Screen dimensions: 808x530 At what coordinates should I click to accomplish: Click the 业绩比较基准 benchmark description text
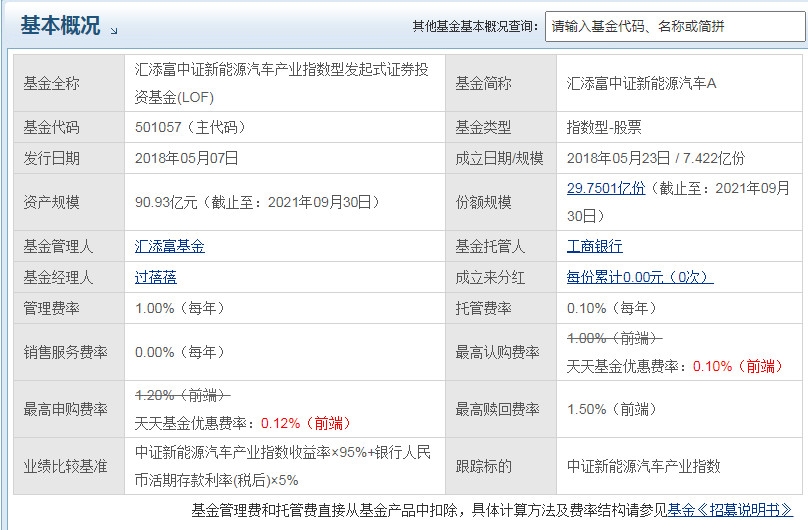(282, 466)
